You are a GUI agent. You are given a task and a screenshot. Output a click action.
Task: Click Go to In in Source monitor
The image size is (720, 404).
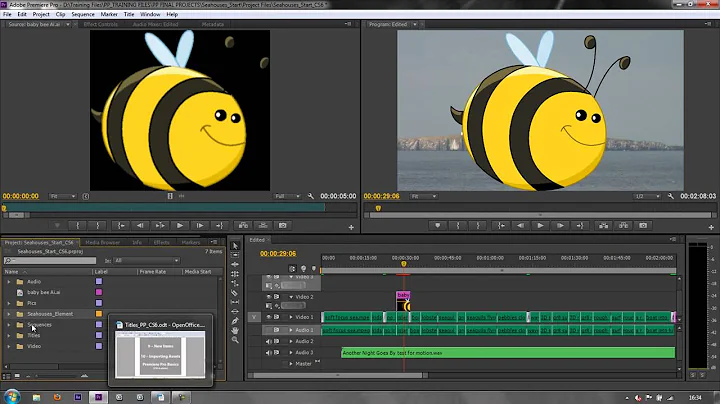(x=121, y=225)
